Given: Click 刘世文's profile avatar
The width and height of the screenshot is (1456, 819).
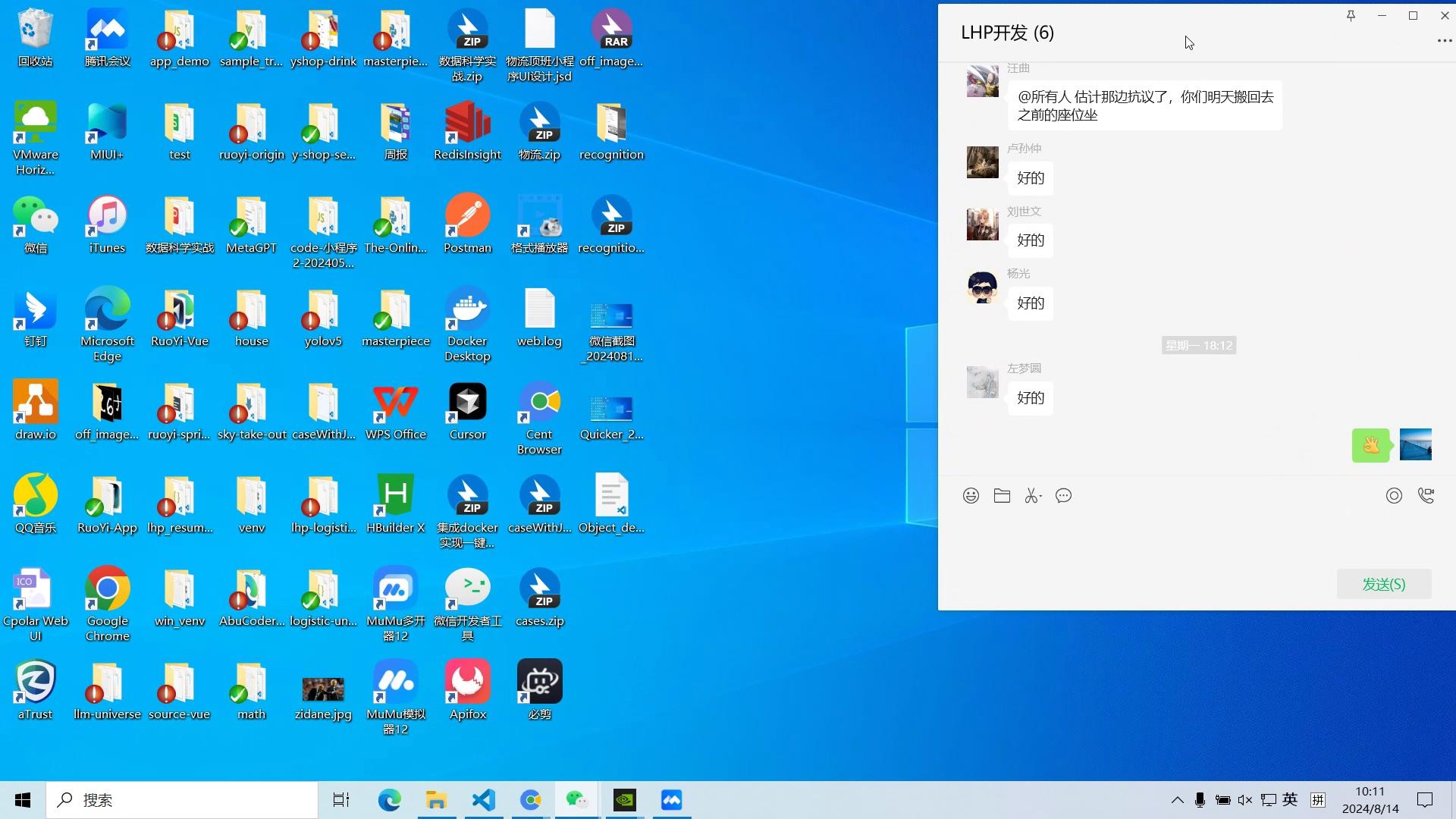Looking at the screenshot, I should pyautogui.click(x=982, y=224).
